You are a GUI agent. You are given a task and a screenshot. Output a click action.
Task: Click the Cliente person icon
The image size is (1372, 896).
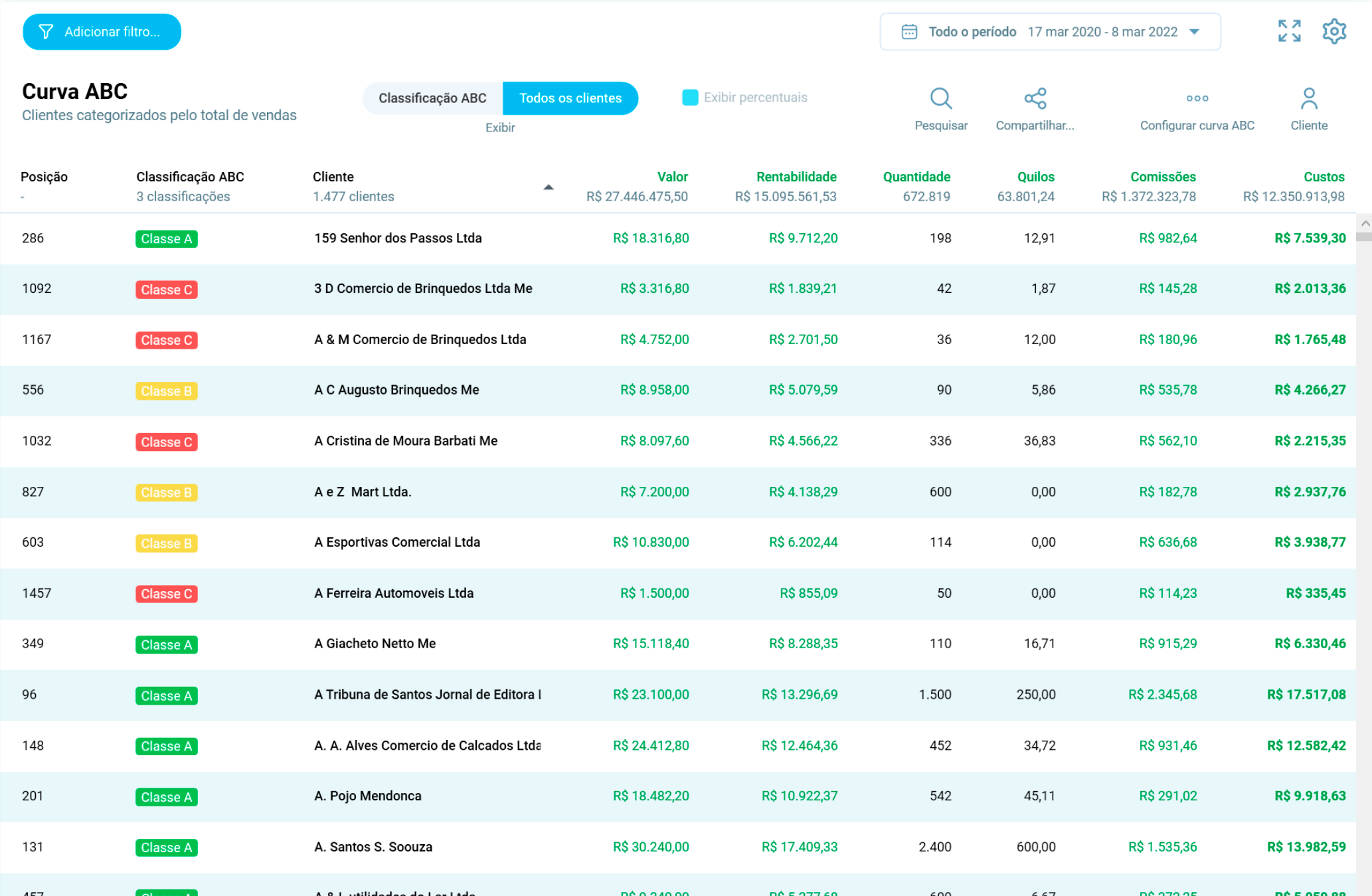tap(1309, 98)
